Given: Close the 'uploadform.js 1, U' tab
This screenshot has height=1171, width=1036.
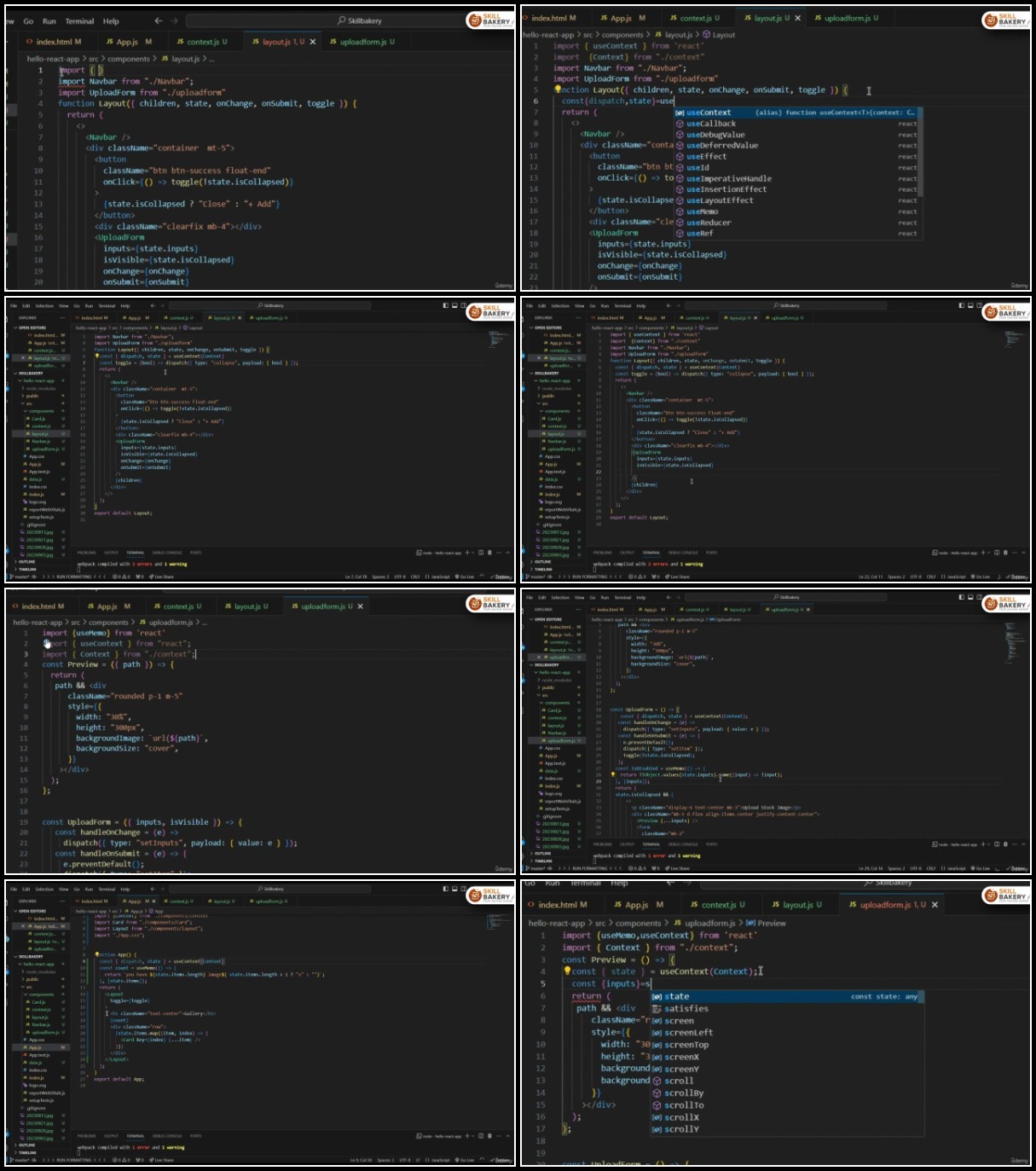Looking at the screenshot, I should click(x=935, y=905).
